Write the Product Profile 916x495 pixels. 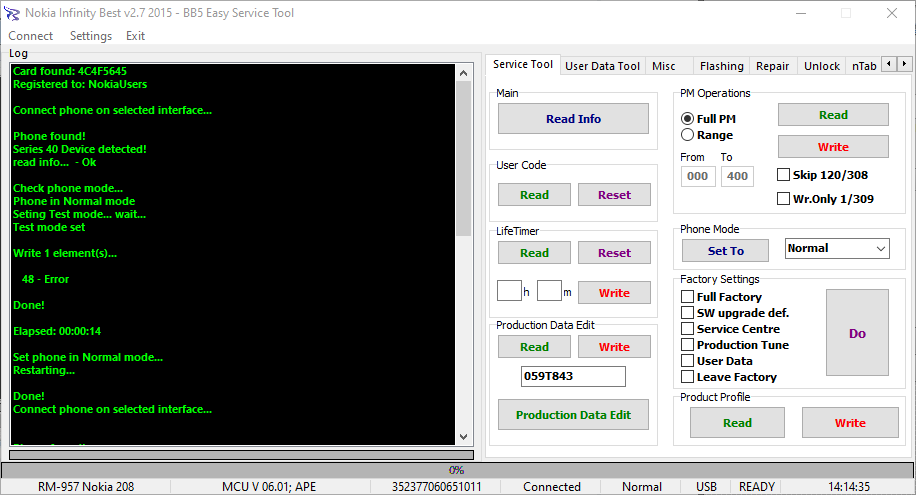pos(850,423)
